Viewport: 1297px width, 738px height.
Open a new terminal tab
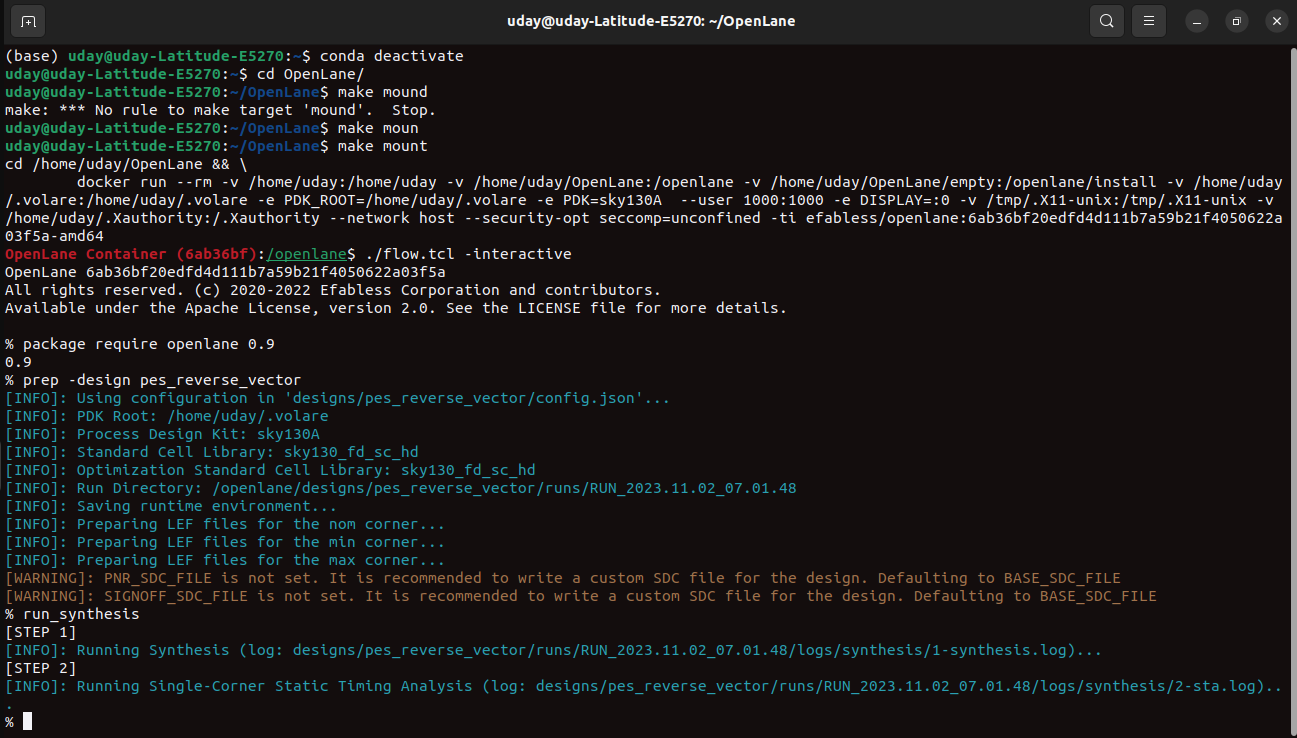coord(26,20)
